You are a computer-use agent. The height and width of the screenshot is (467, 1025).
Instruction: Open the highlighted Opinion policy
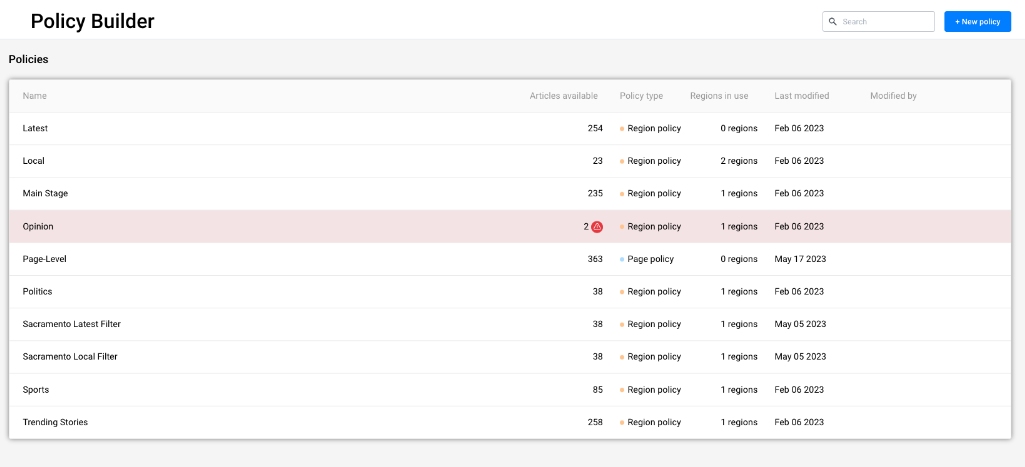click(510, 226)
